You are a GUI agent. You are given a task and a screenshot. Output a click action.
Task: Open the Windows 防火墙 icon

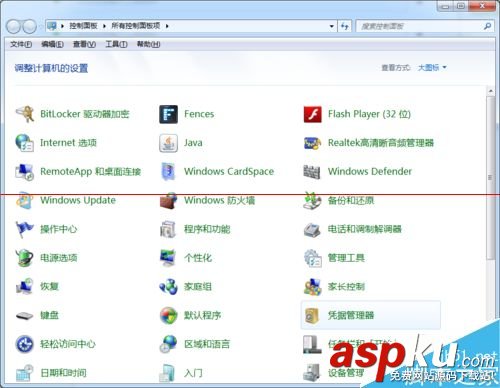tap(169, 200)
